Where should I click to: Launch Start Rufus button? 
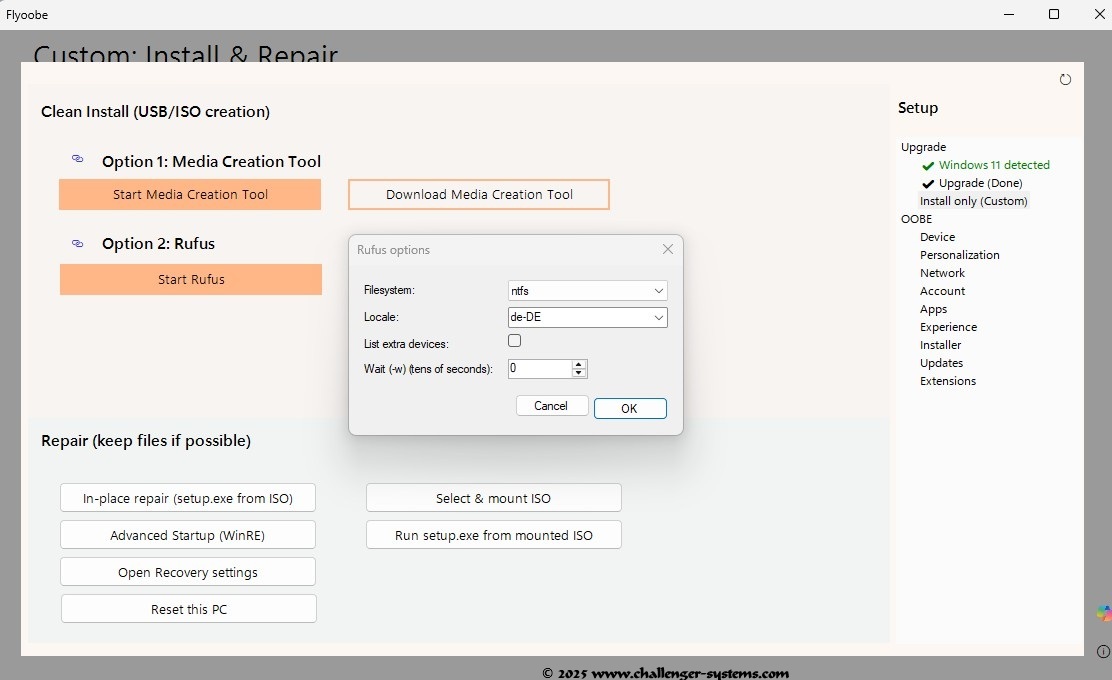coord(191,279)
